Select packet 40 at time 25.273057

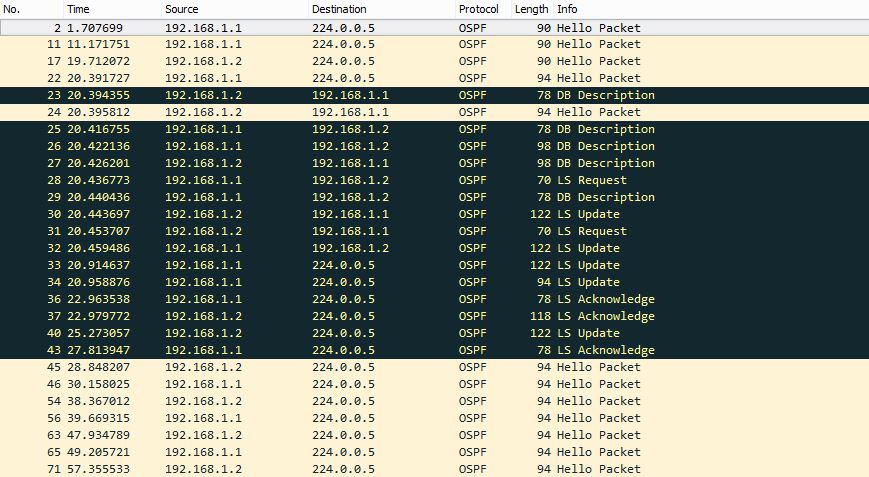(x=434, y=333)
